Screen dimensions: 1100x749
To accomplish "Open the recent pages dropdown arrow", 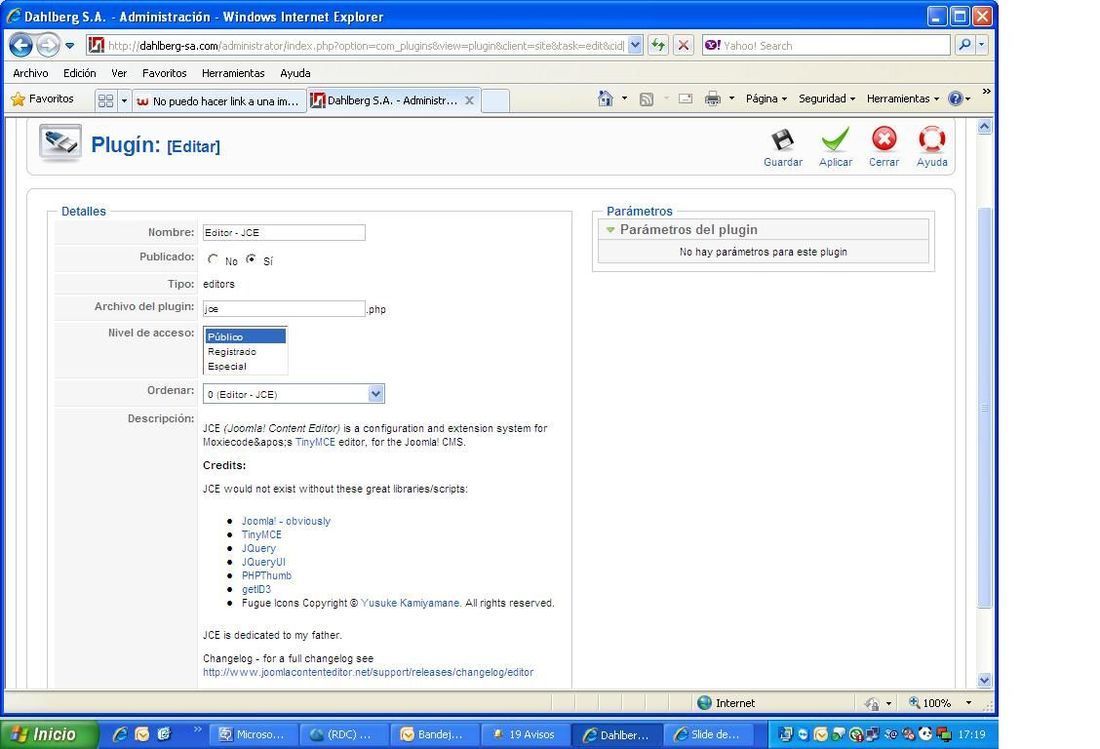I will pos(69,46).
